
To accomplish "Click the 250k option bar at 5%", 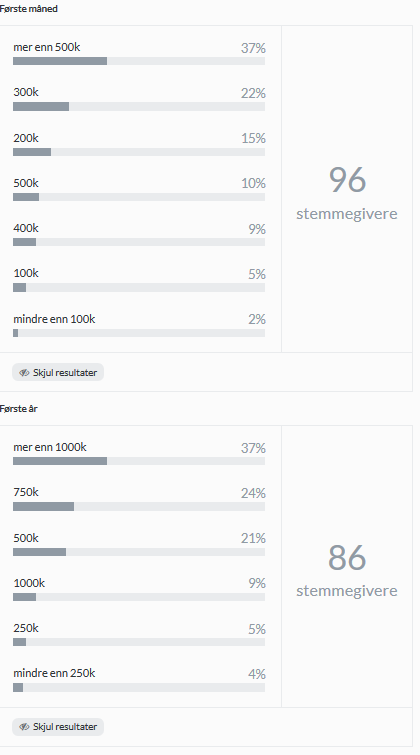I will click(x=139, y=642).
